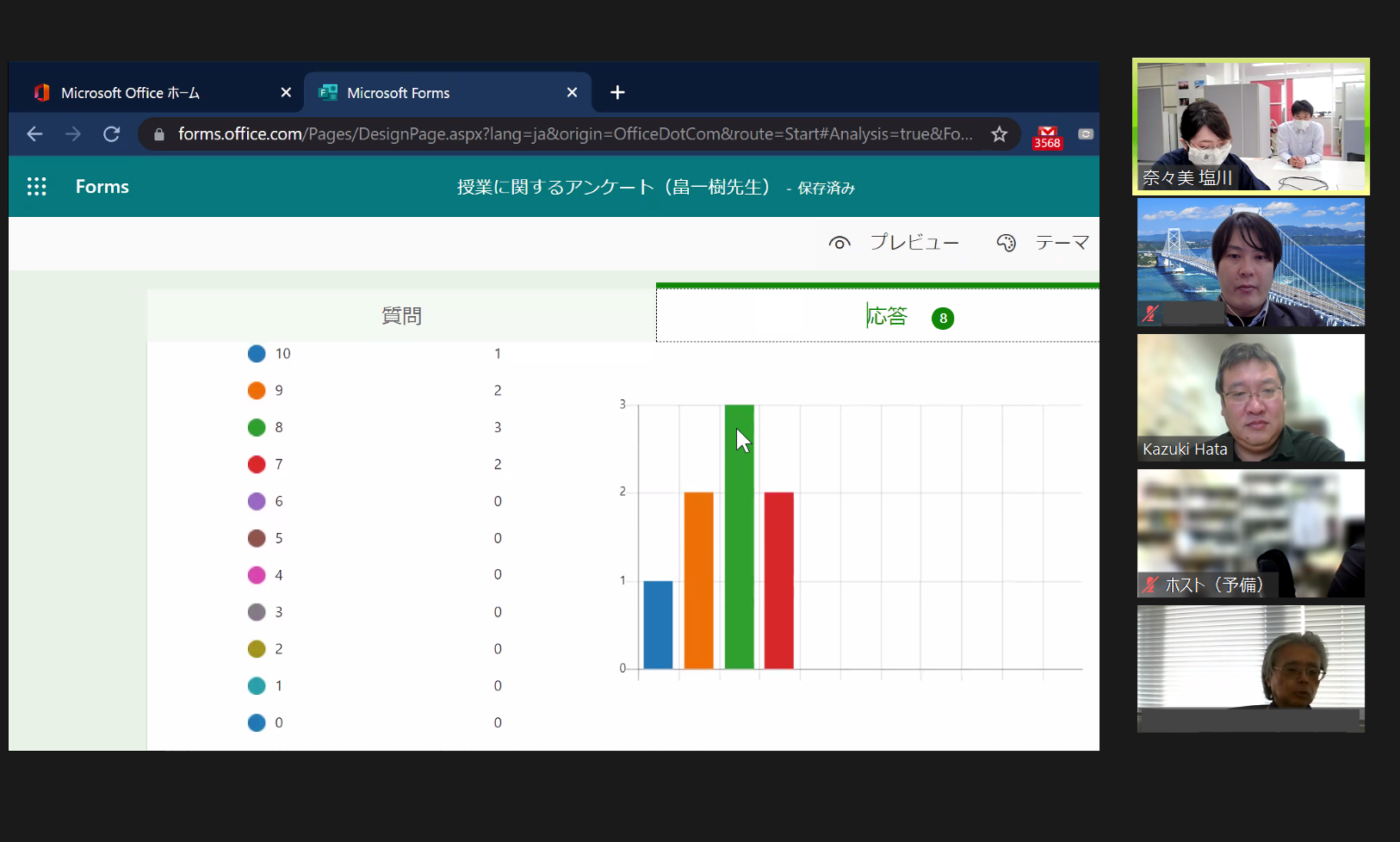Viewport: 1400px width, 842px height.
Task: Open a new browser tab
Action: point(617,93)
